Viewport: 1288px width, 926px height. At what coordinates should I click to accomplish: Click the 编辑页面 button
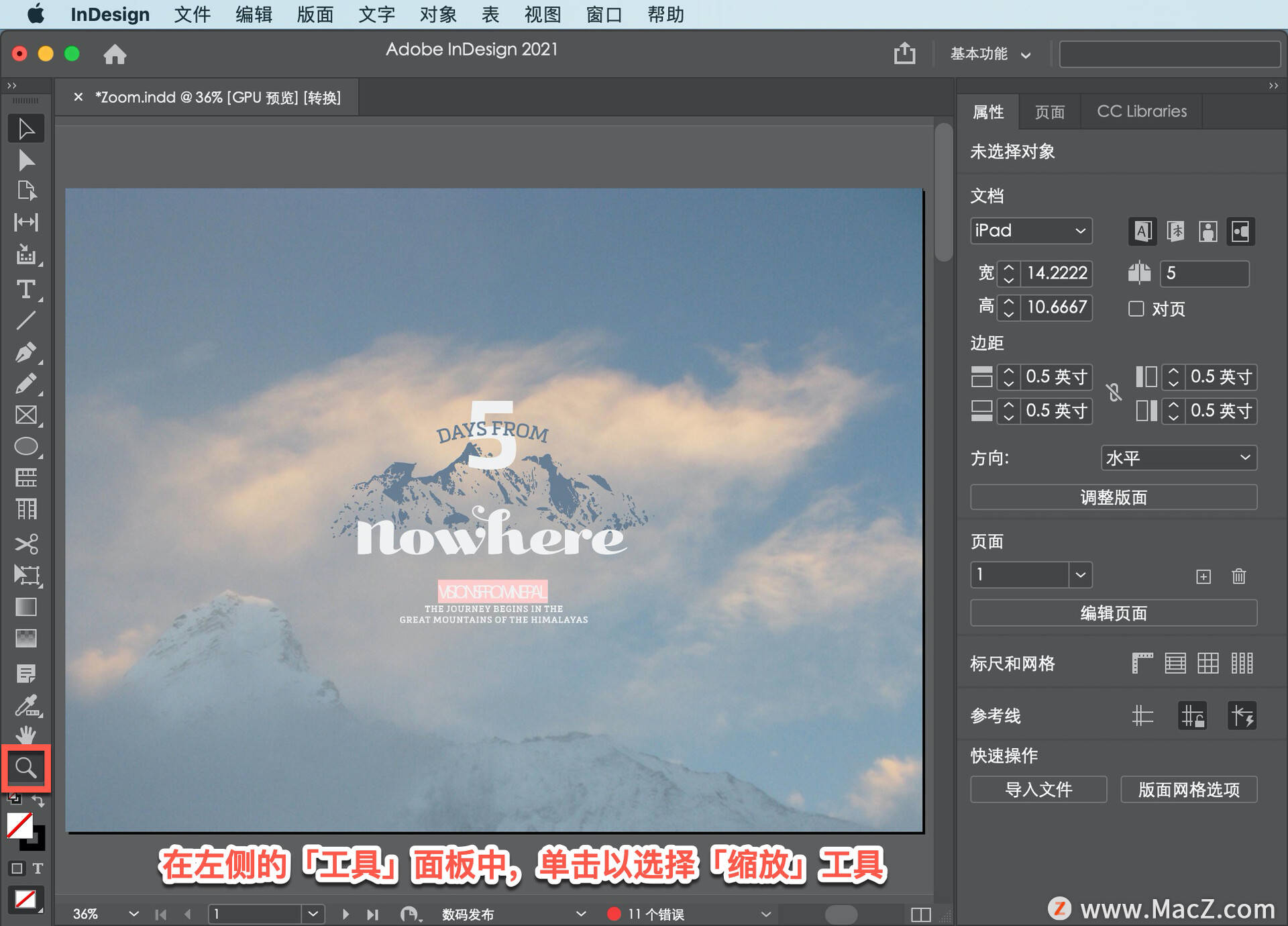click(1114, 613)
